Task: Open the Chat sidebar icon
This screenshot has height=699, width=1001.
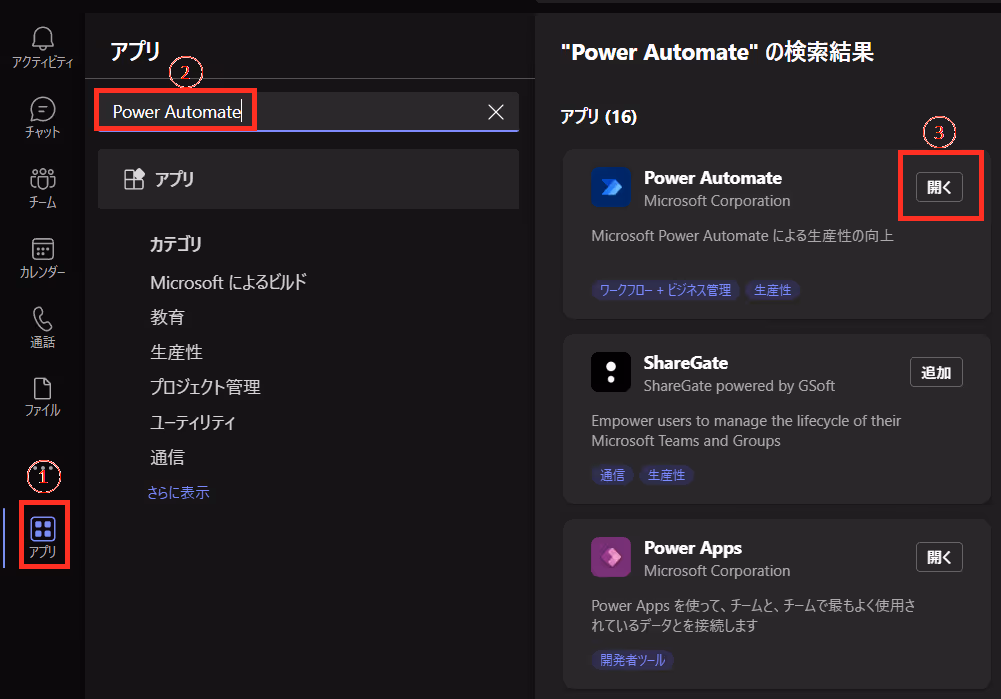Action: (x=43, y=117)
